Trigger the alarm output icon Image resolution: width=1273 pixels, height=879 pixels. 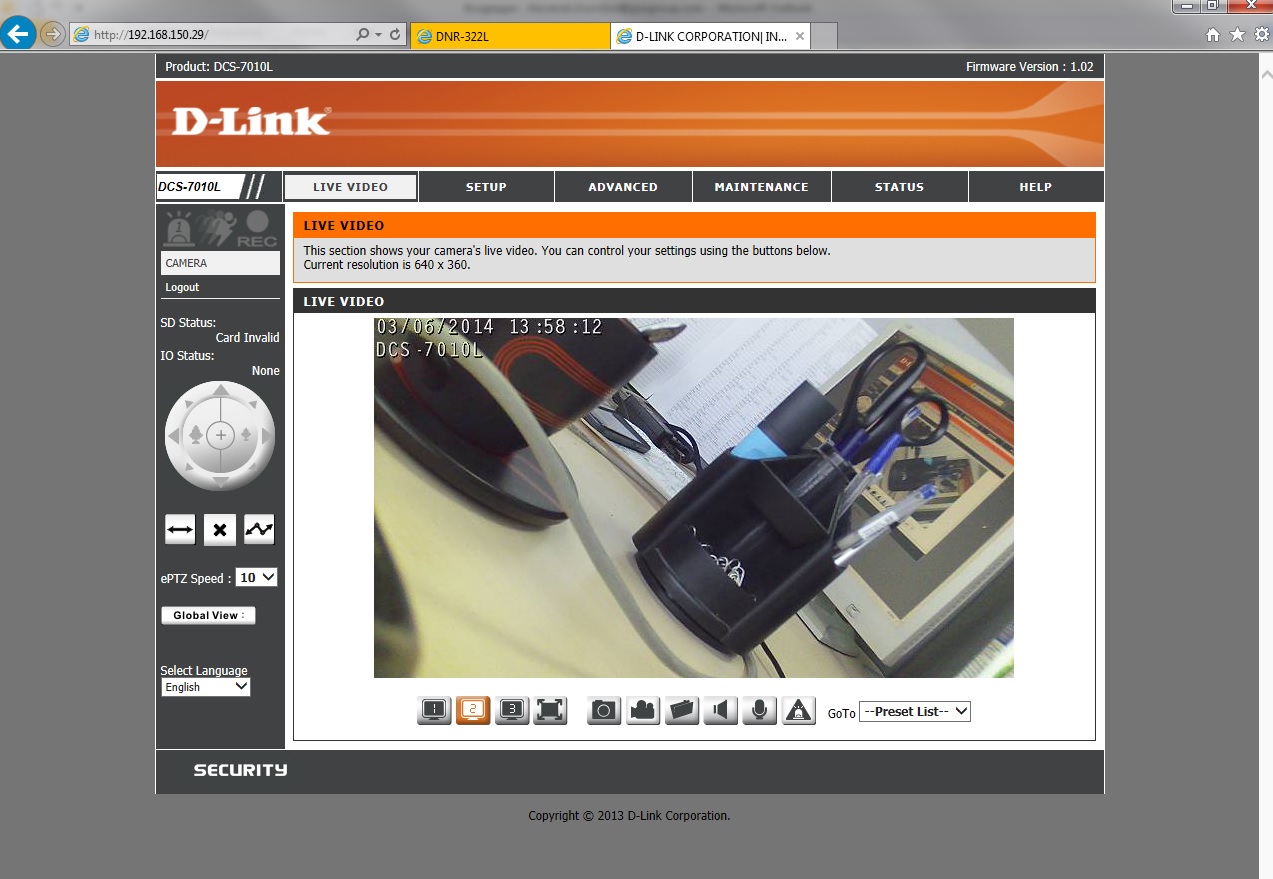pyautogui.click(x=798, y=710)
